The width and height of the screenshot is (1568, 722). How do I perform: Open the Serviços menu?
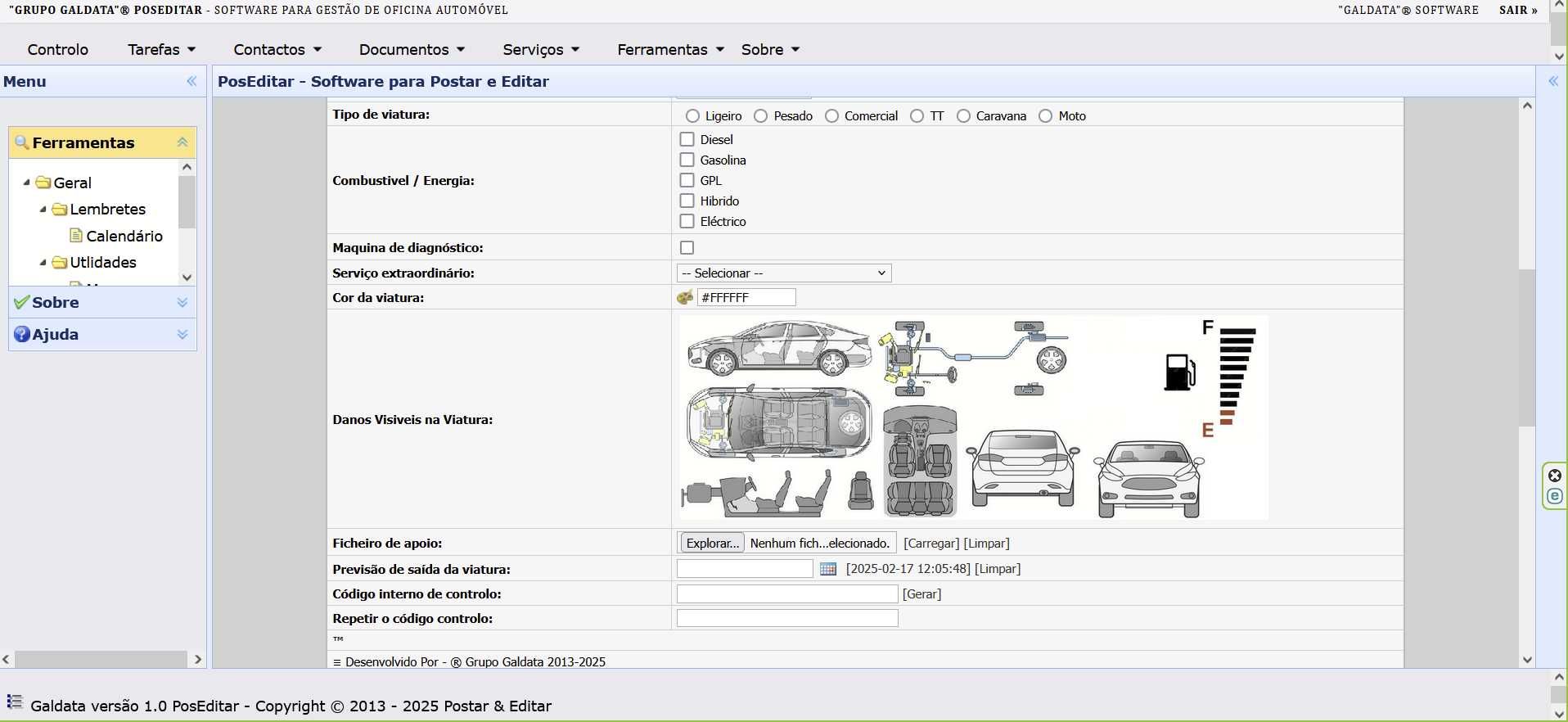coord(541,49)
